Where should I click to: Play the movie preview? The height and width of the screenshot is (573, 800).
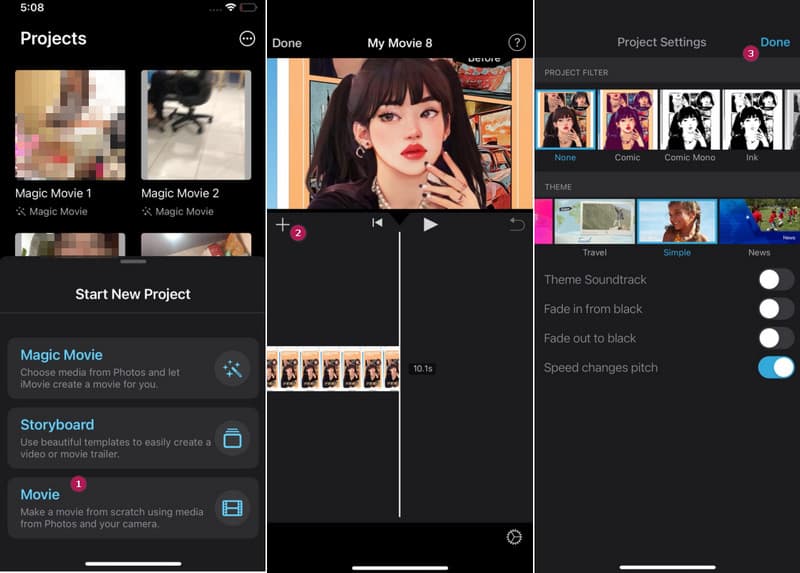(430, 225)
